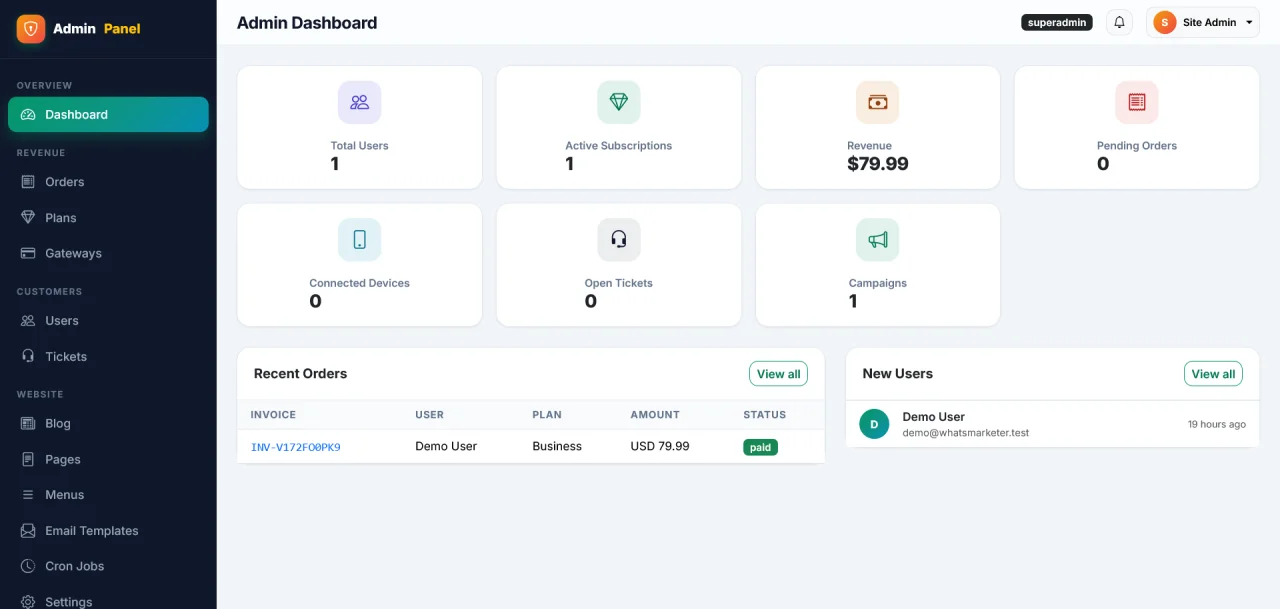Viewport: 1280px width, 609px height.
Task: Open Menus in the sidebar
Action: [108, 495]
